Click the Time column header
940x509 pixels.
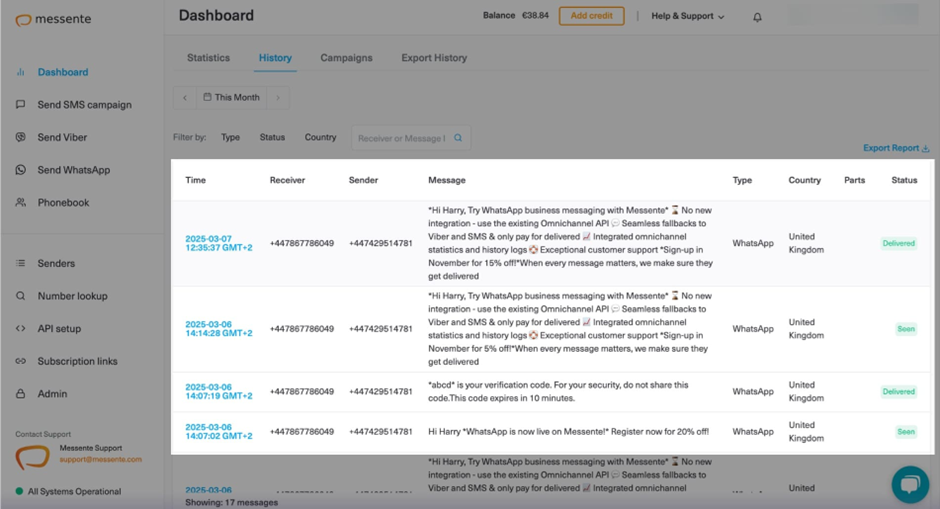[x=195, y=180]
